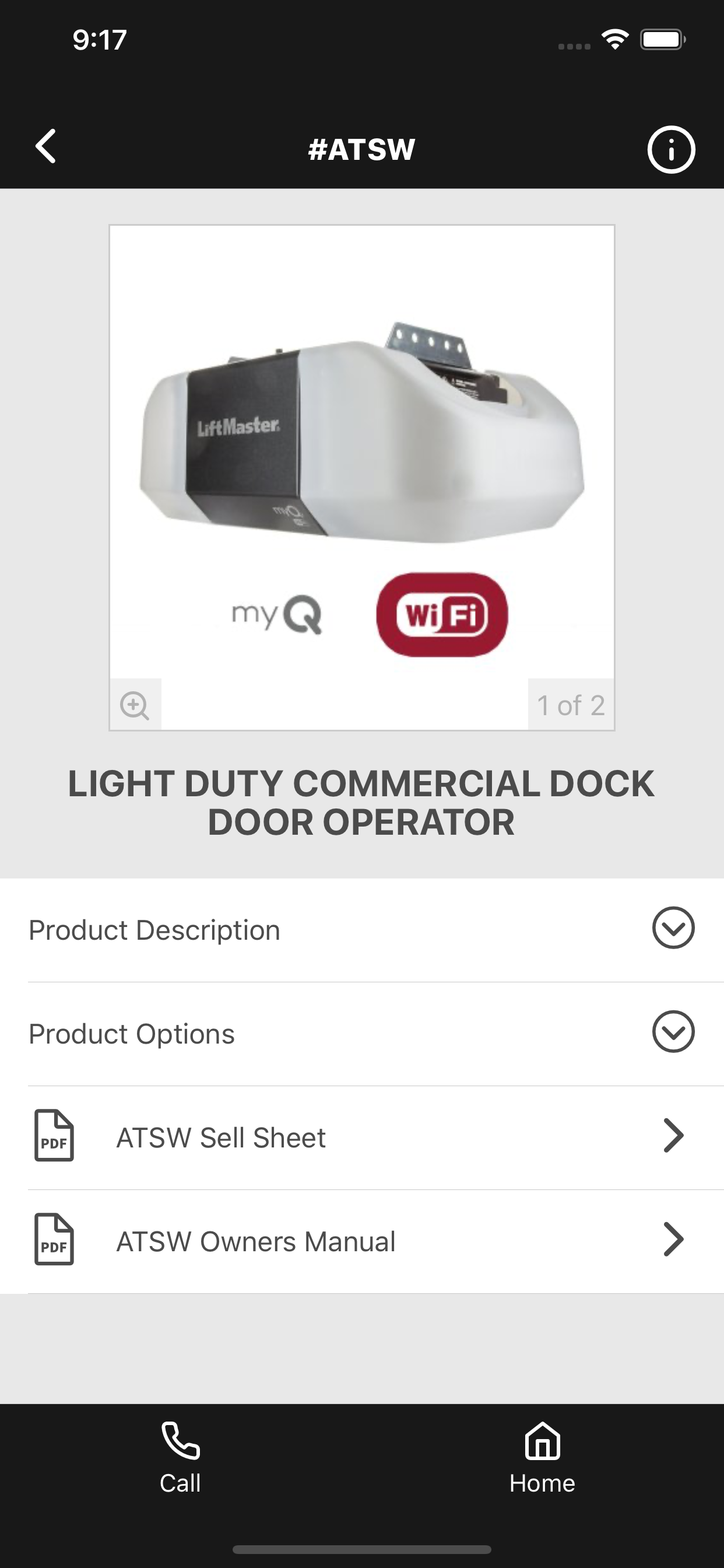
Task: Tap the 1 of 2 image counter
Action: point(571,705)
